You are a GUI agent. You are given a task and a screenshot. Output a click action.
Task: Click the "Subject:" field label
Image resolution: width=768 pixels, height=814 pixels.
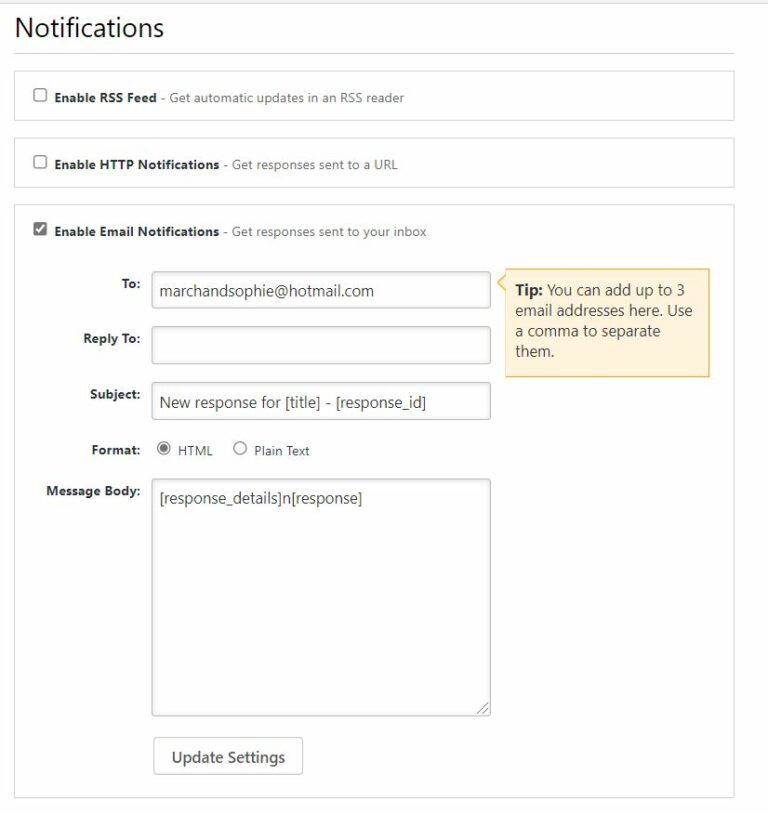pyautogui.click(x=115, y=394)
